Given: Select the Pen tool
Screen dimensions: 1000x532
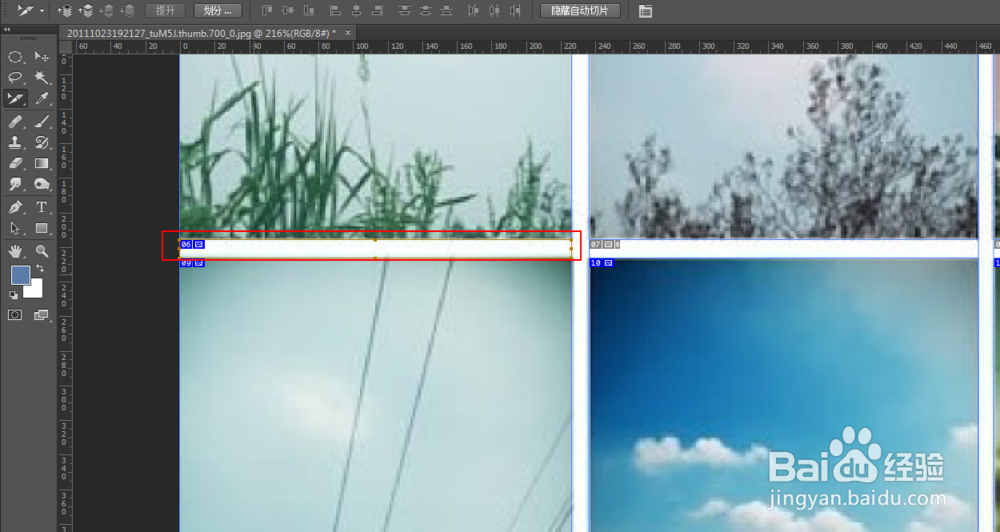Looking at the screenshot, I should coord(15,207).
